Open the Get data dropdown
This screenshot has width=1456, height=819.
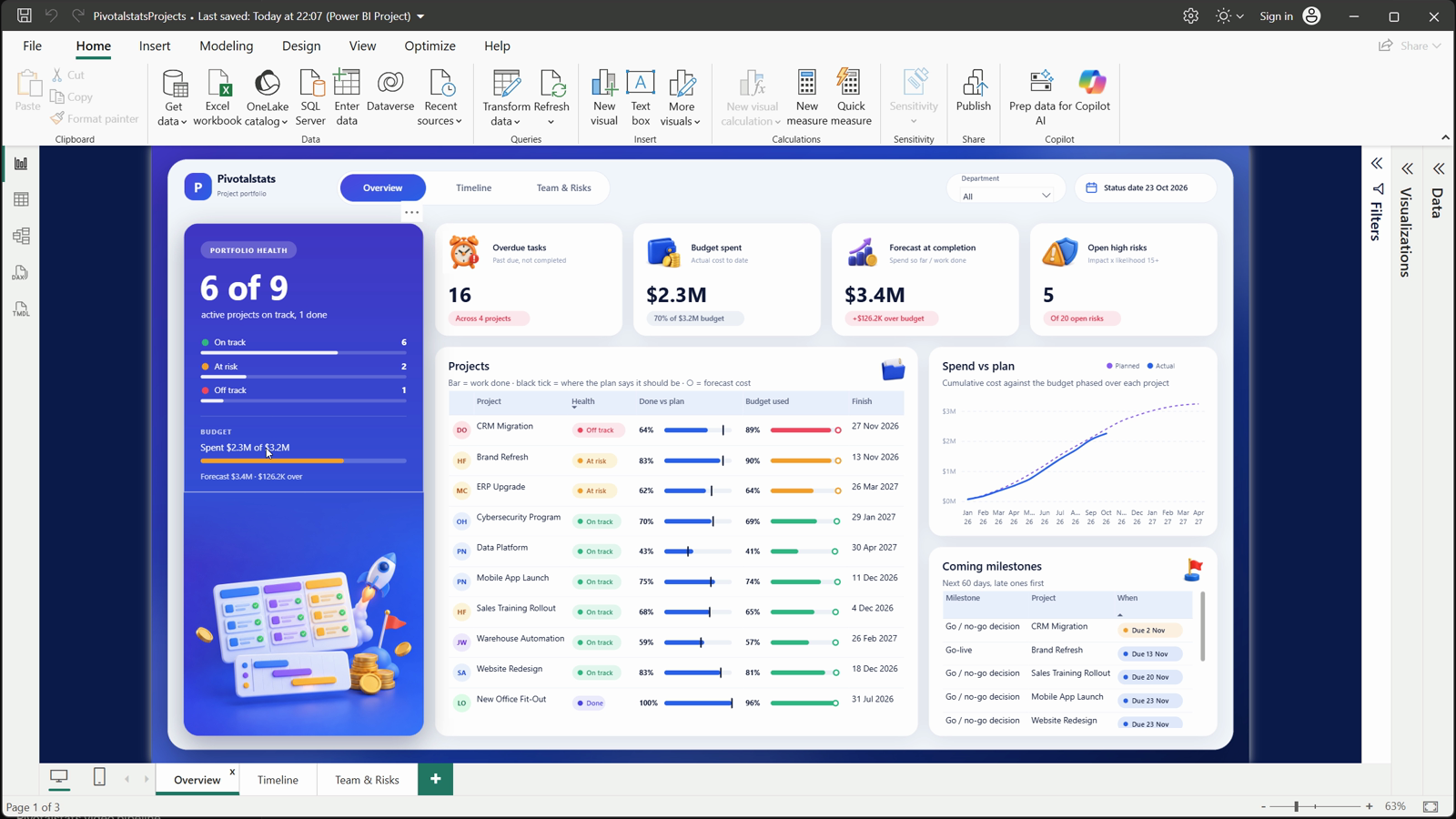173,97
